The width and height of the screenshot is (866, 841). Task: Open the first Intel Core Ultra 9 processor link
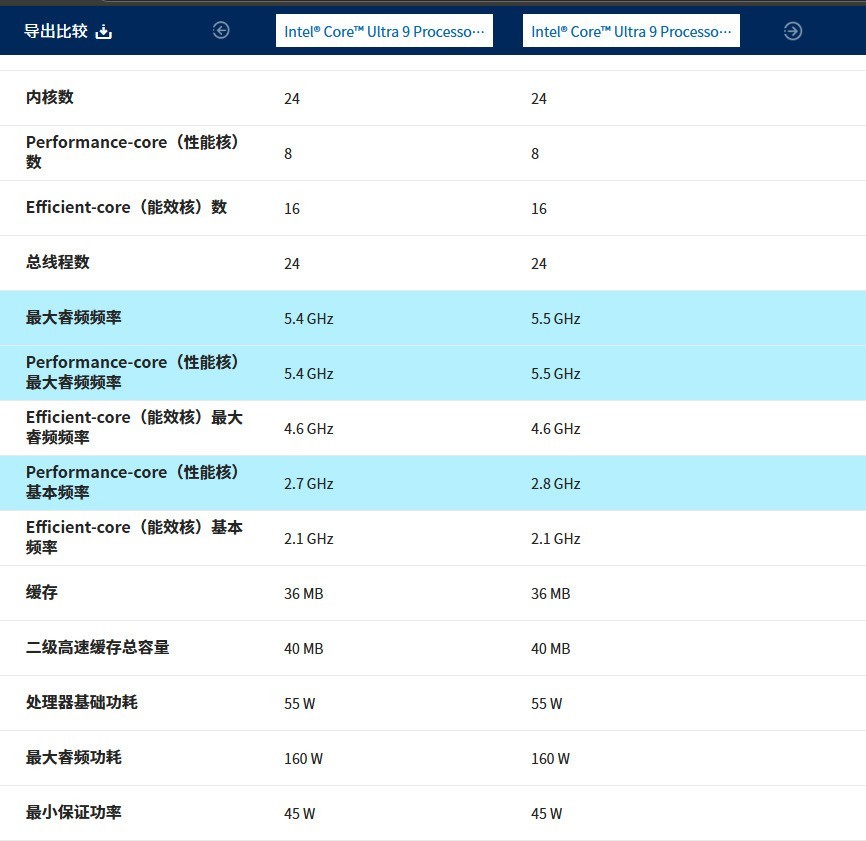[384, 31]
